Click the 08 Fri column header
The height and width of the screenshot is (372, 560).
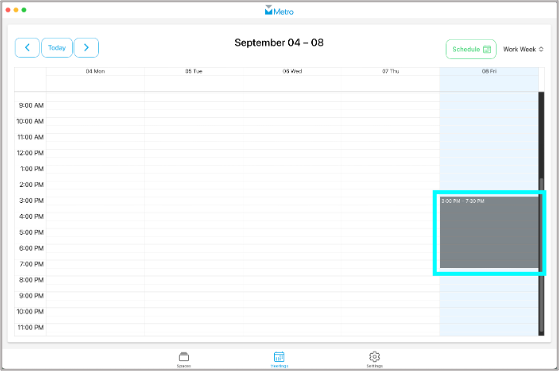click(489, 71)
